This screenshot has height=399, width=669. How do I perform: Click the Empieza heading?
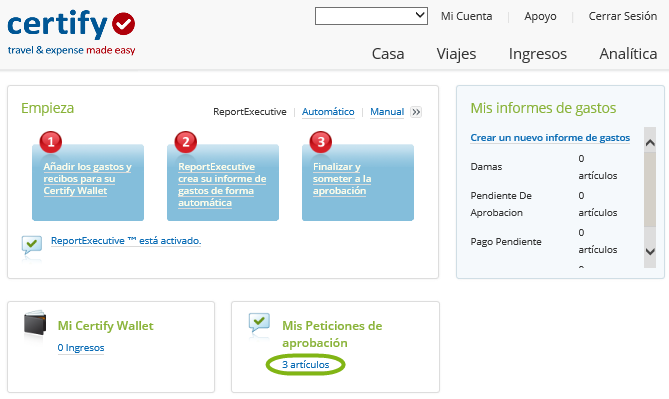click(47, 108)
